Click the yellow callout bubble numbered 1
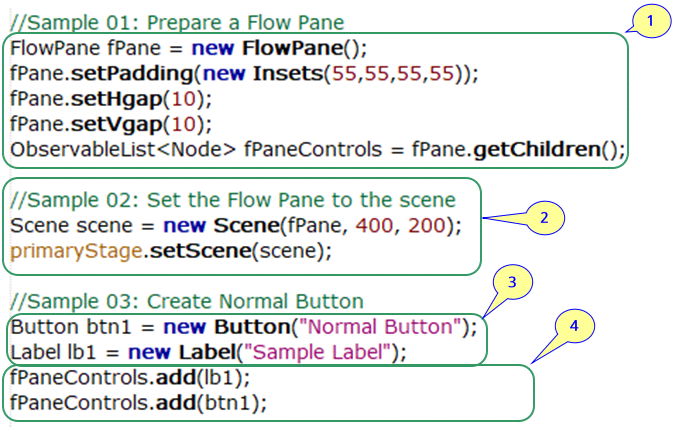 (650, 20)
